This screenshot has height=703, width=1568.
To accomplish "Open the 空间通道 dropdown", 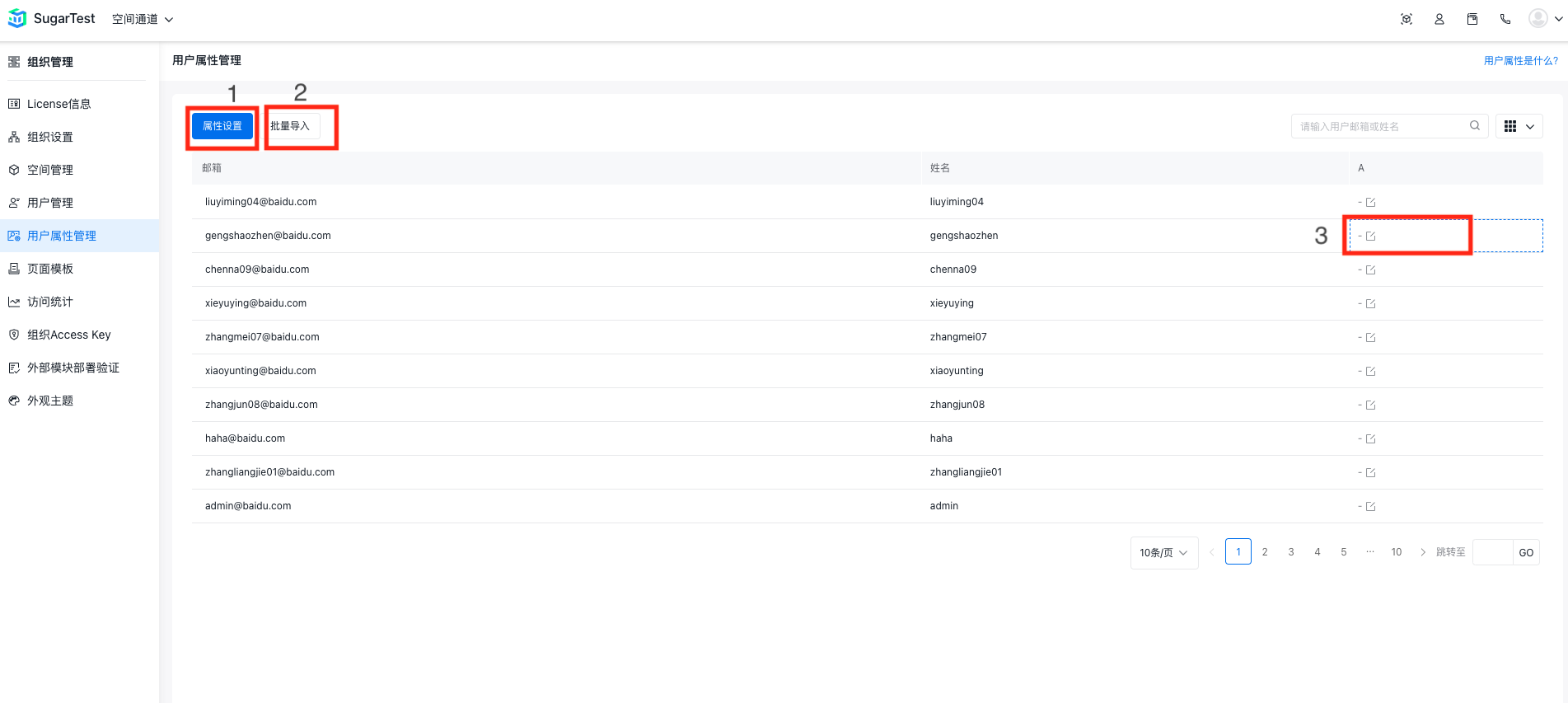I will point(143,19).
